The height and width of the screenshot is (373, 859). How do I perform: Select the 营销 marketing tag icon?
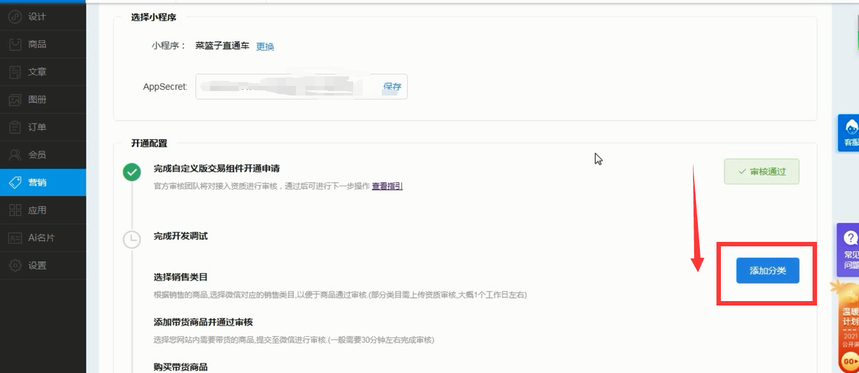(x=15, y=182)
